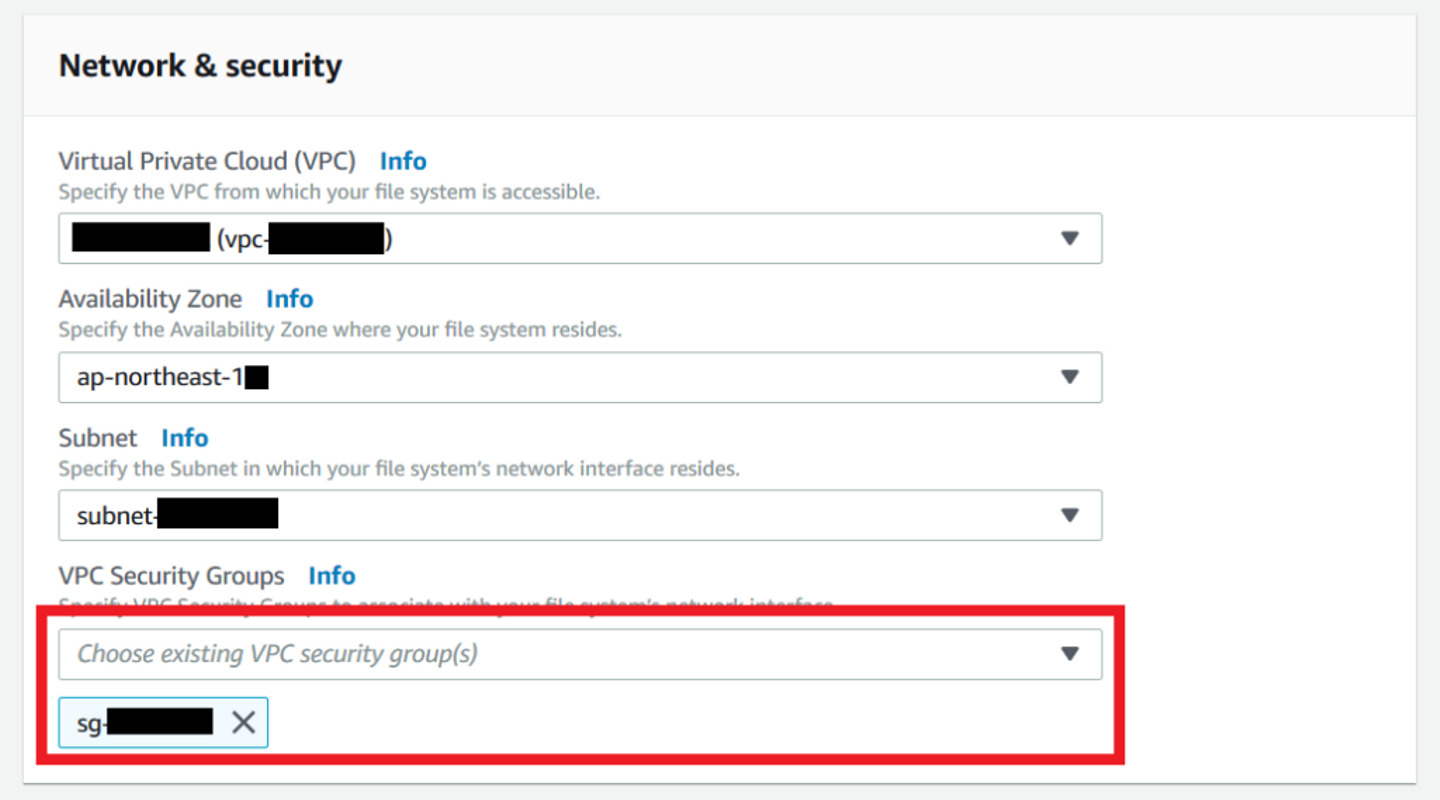Click the Subnet dropdown arrow
Viewport: 1440px width, 800px height.
[x=1069, y=515]
